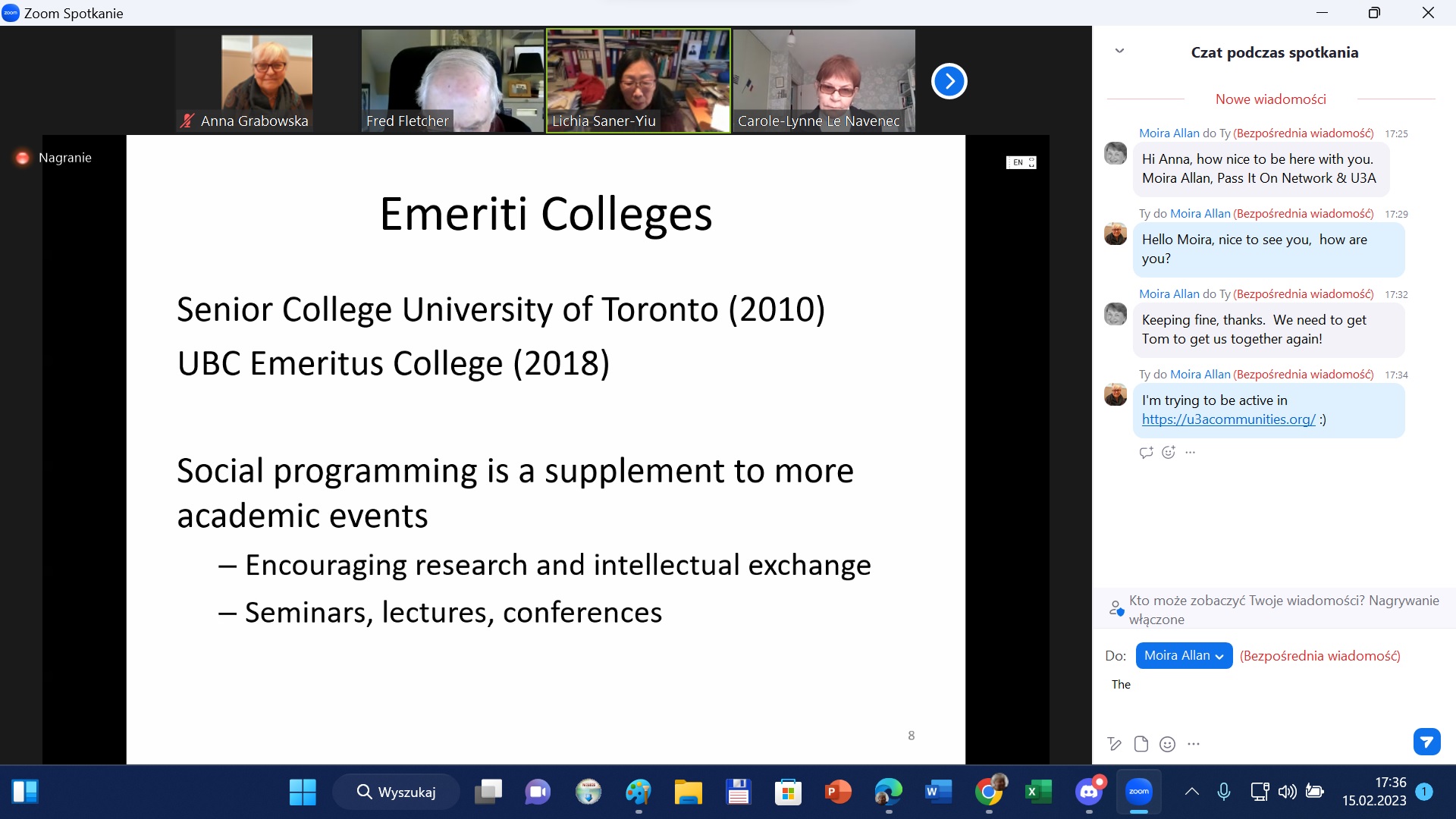Add a reaction to the last message
The height and width of the screenshot is (819, 1456).
tap(1169, 453)
